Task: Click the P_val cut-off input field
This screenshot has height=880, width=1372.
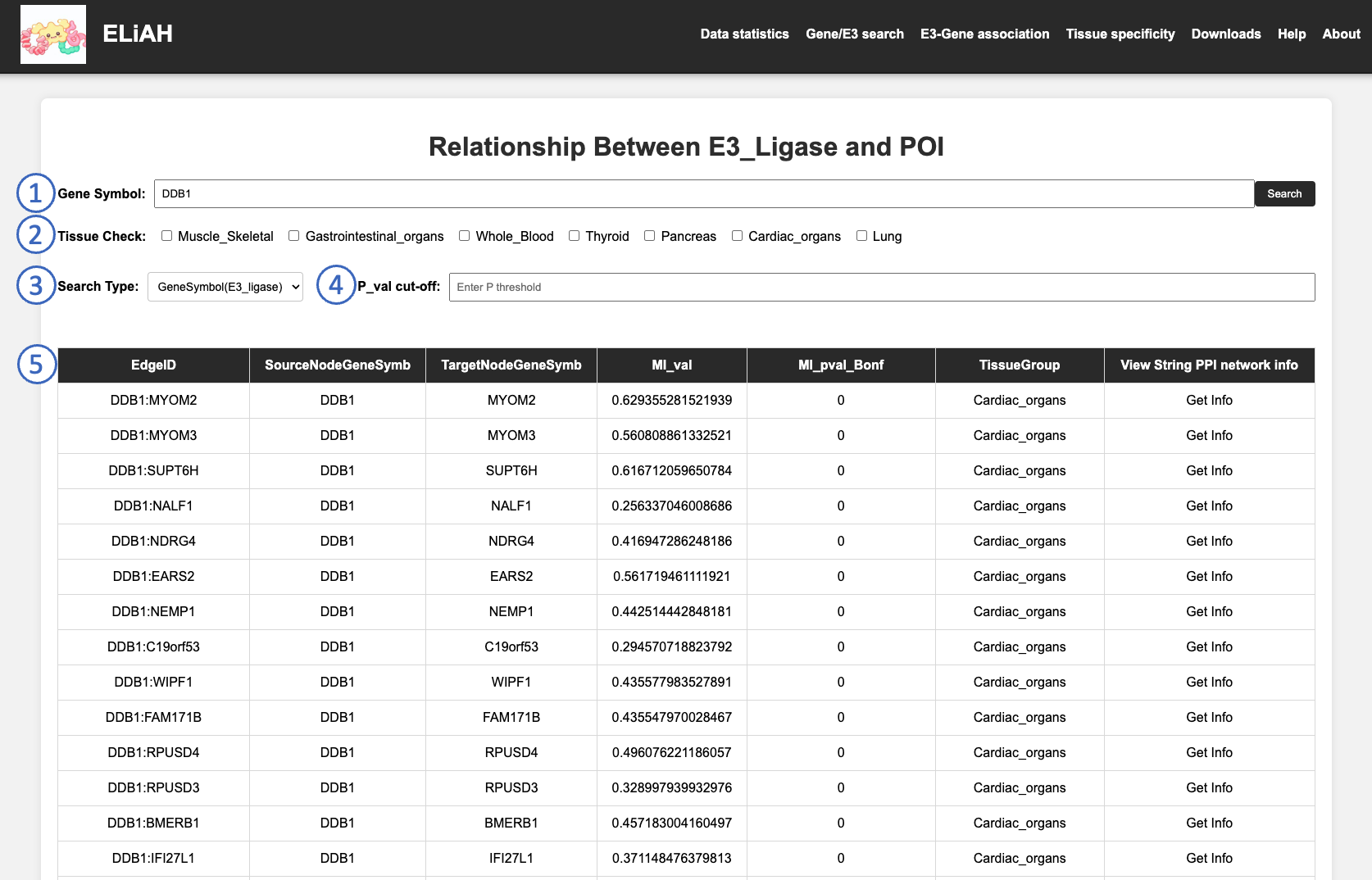Action: (882, 287)
